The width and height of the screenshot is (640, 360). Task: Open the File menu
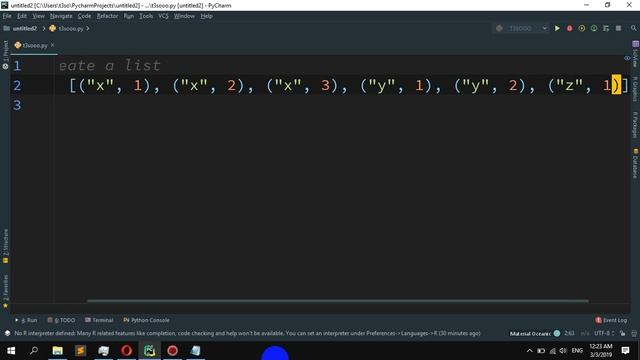click(7, 16)
